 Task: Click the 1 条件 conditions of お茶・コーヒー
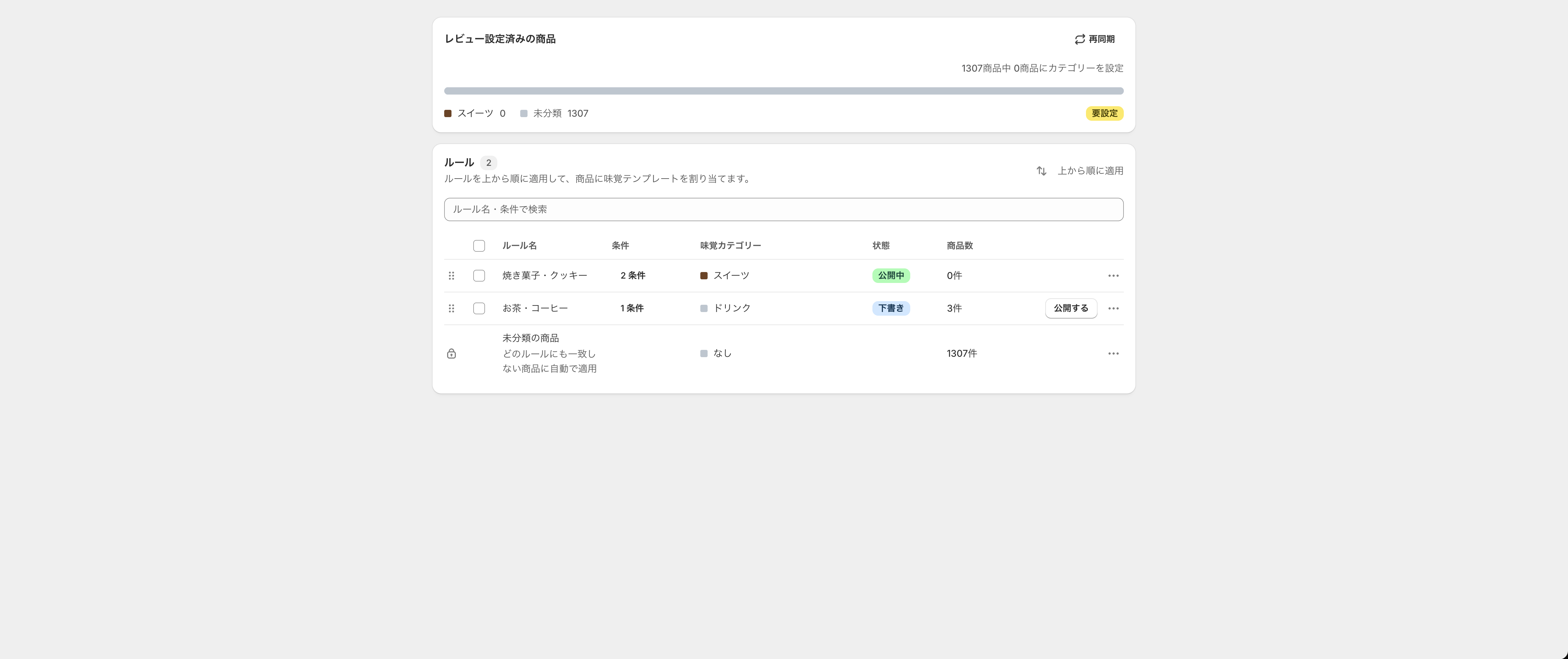click(x=632, y=308)
